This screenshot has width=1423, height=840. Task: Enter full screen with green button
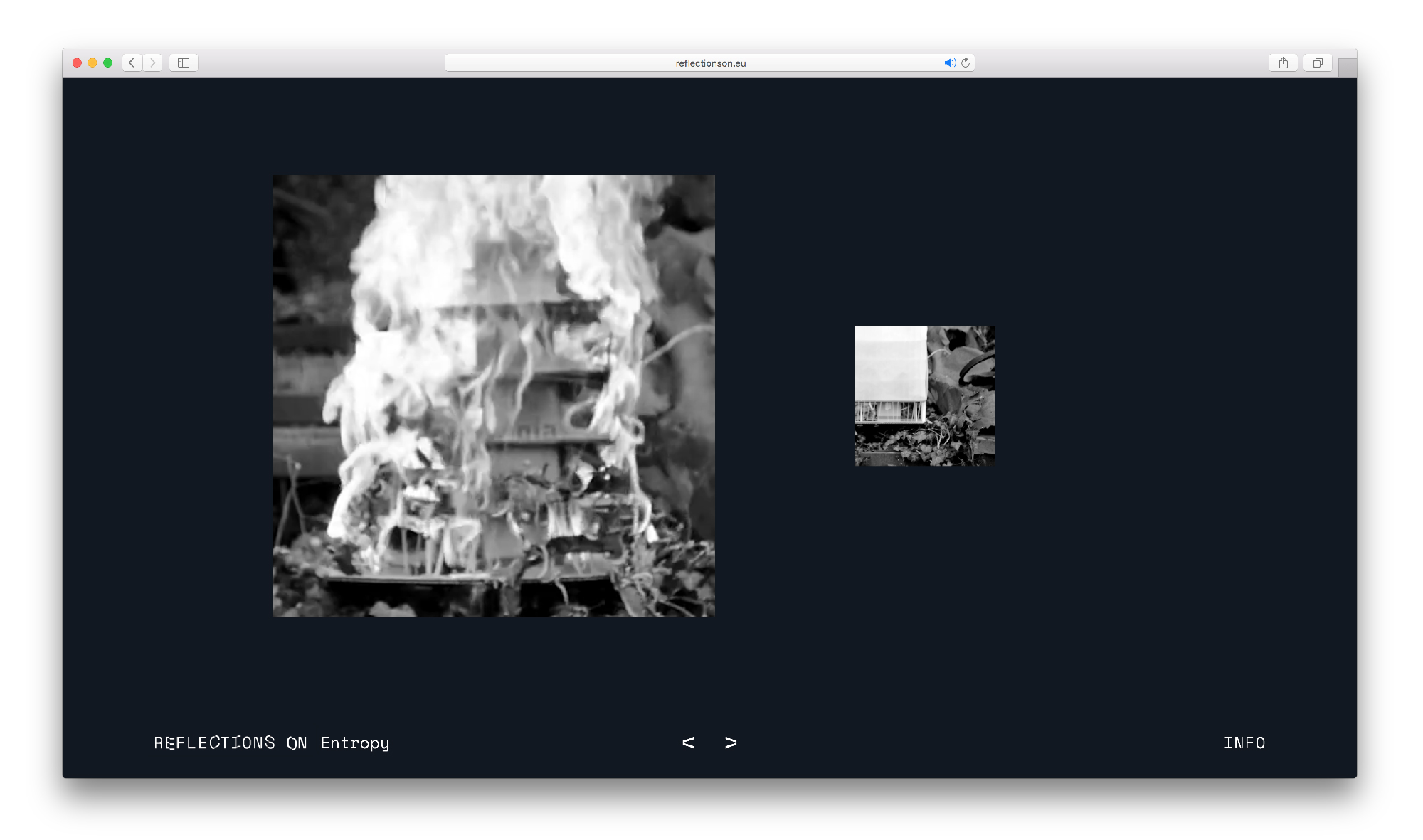pyautogui.click(x=108, y=63)
